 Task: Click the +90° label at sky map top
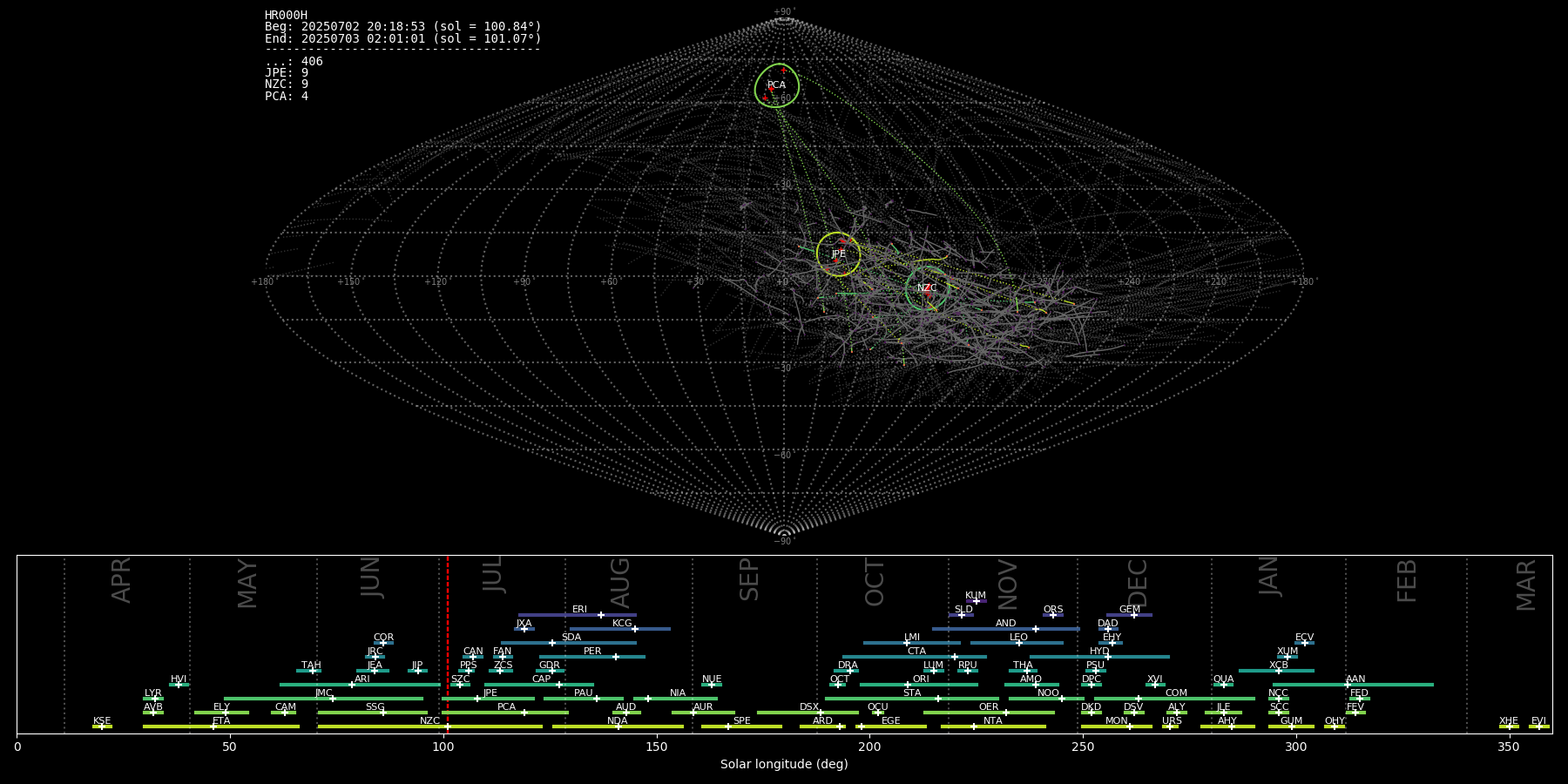point(784,11)
